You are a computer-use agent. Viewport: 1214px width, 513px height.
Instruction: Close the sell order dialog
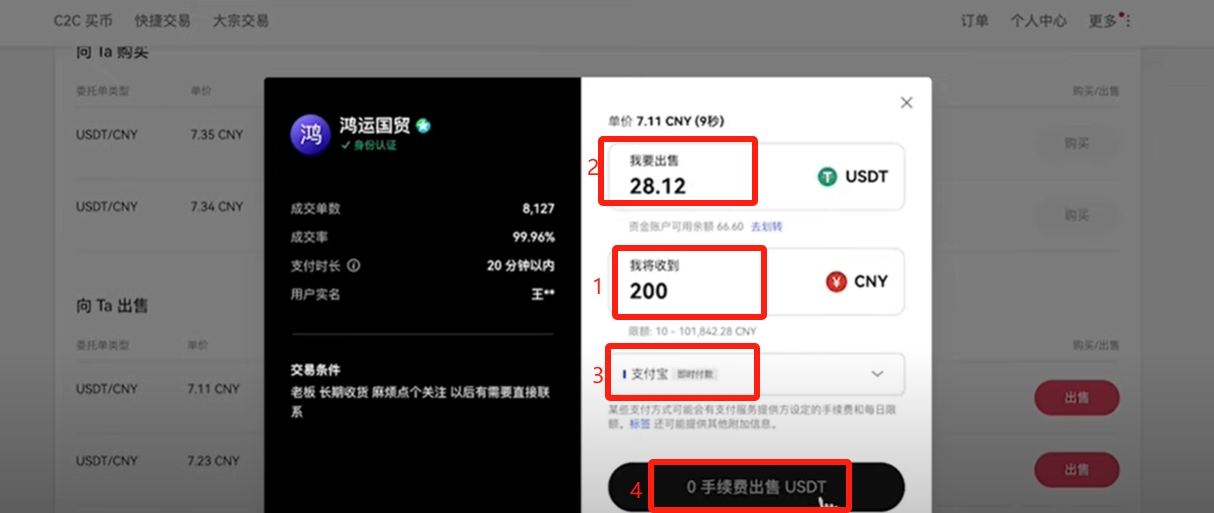[x=906, y=102]
